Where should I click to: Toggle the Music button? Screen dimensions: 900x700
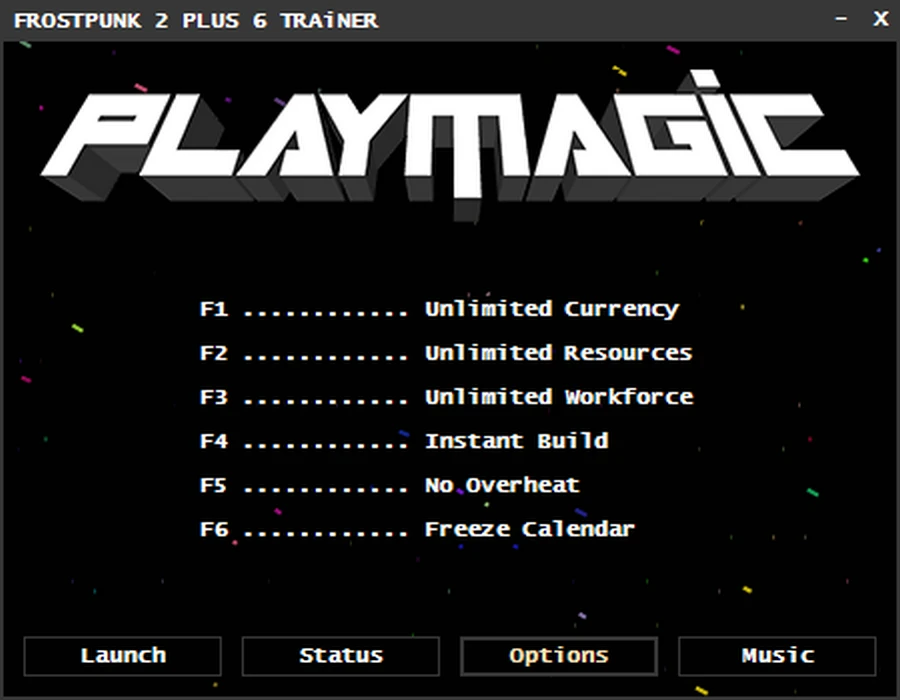[x=777, y=656]
